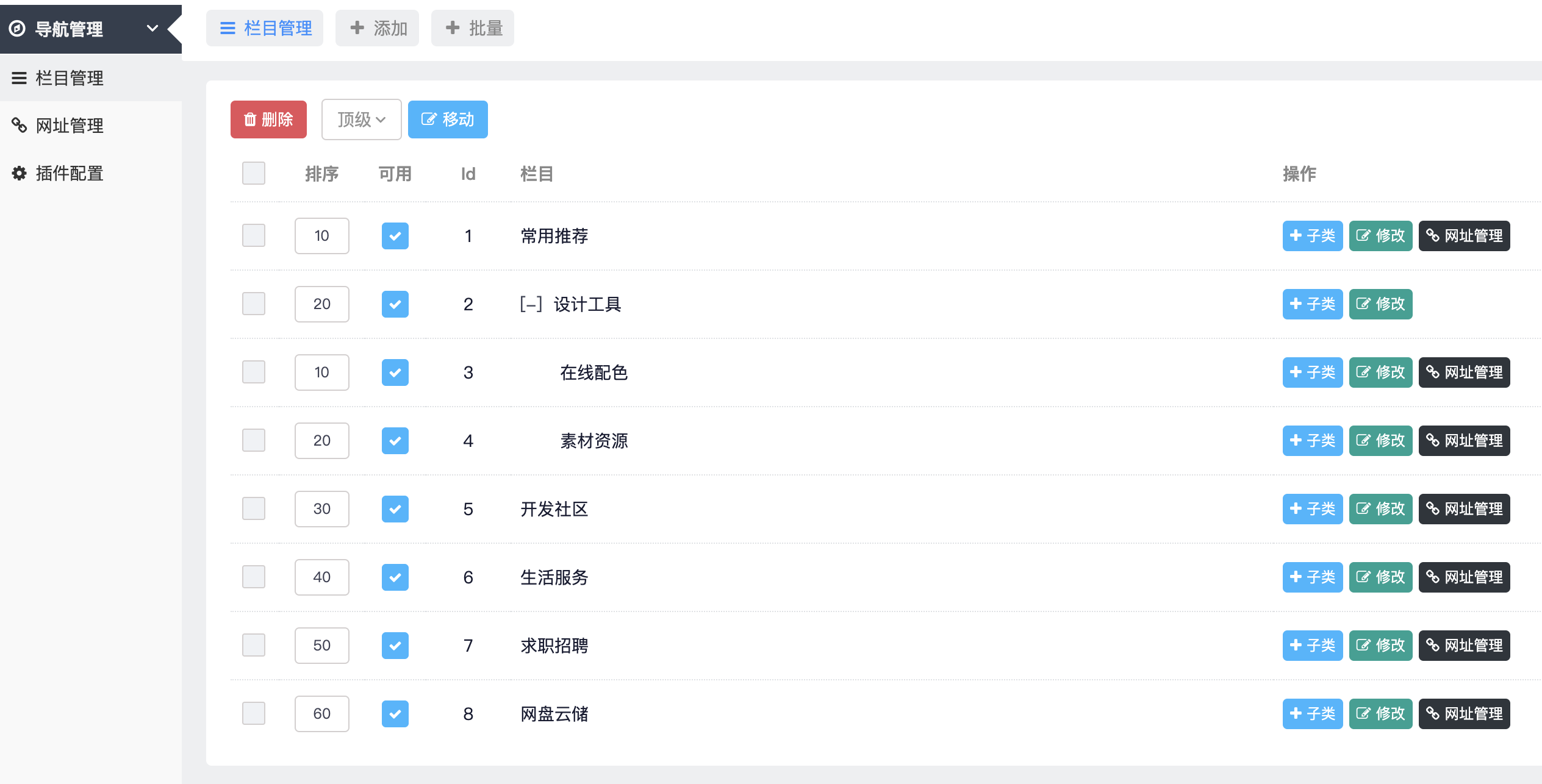Viewport: 1542px width, 784px height.
Task: Tick the row selection checkbox for 求职招聘
Action: point(254,645)
